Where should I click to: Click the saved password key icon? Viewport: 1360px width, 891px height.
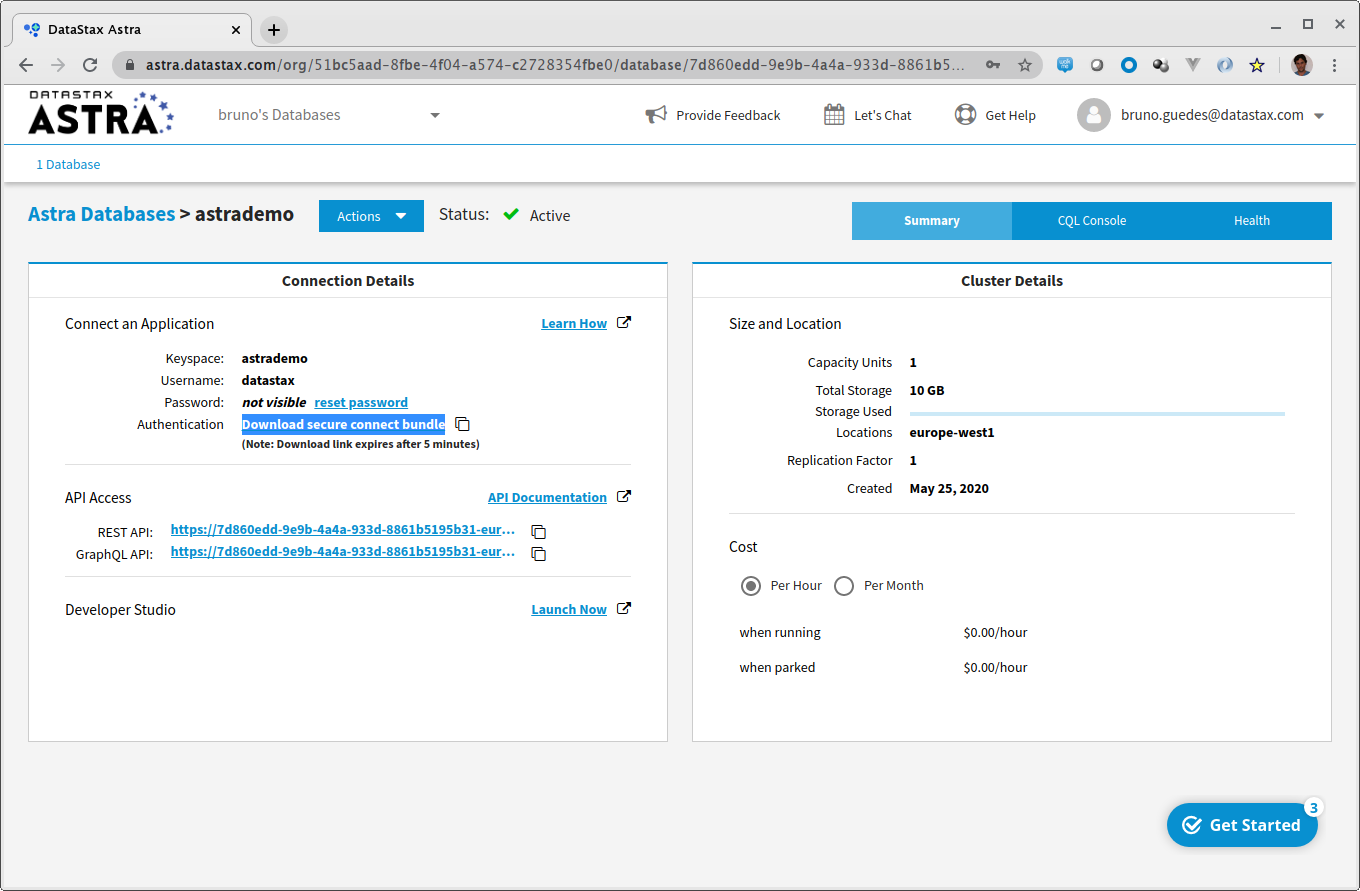click(x=993, y=65)
